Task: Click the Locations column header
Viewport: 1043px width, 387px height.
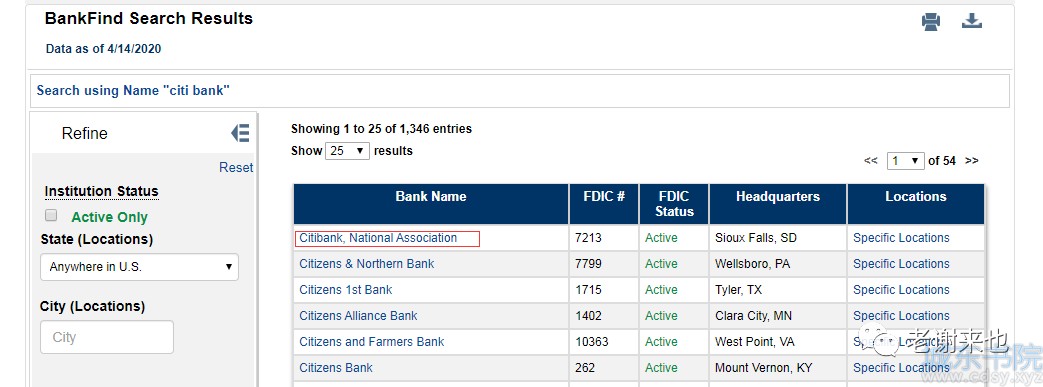Action: [x=916, y=204]
